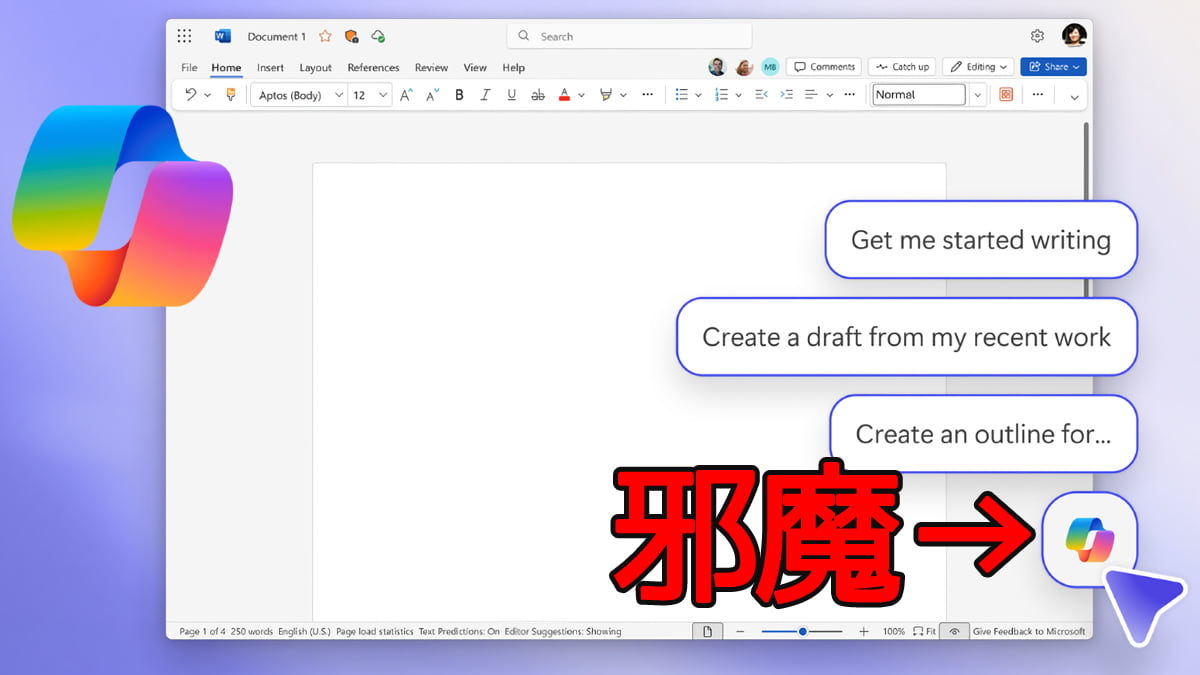
Task: Open the Editing mode dropdown
Action: (978, 67)
